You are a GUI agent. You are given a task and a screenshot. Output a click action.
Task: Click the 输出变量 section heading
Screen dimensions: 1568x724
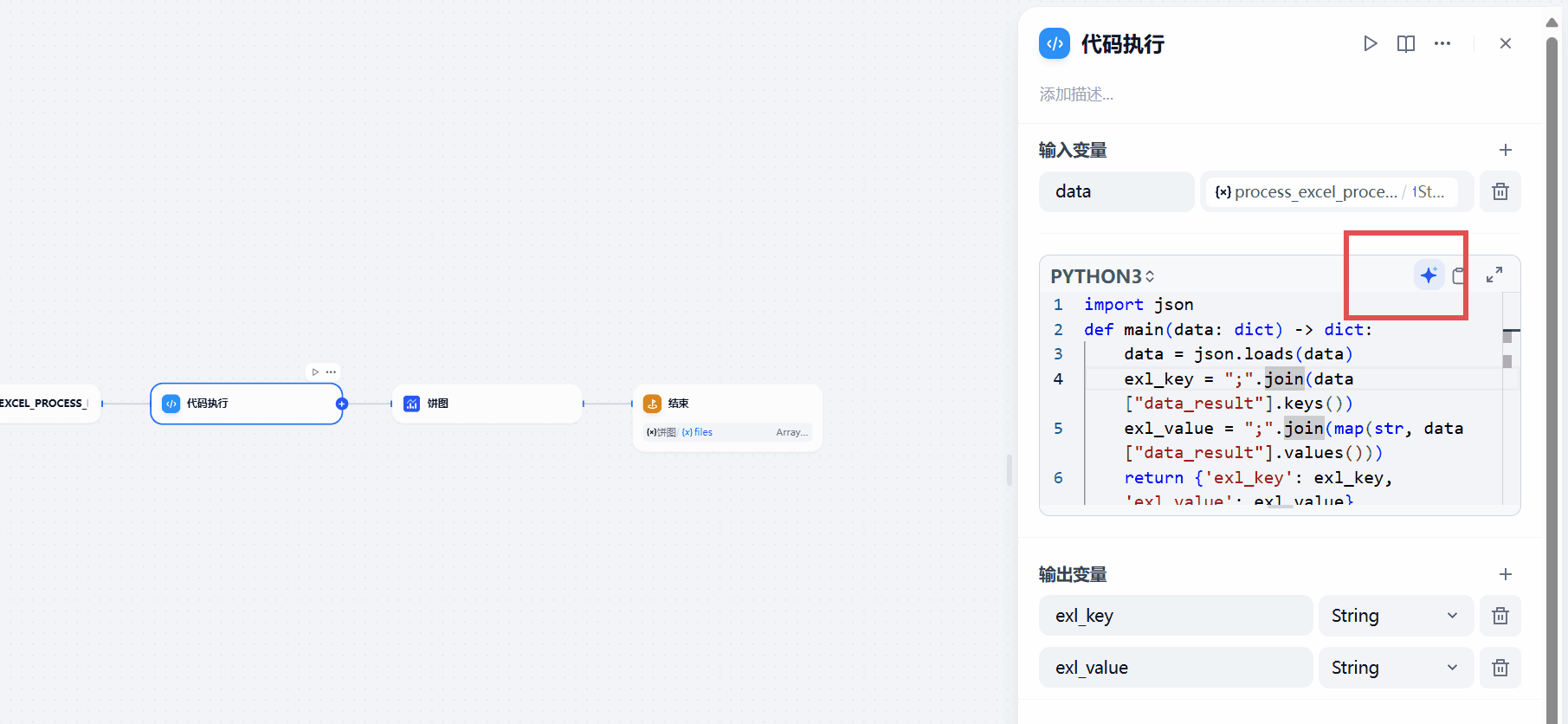click(1073, 574)
